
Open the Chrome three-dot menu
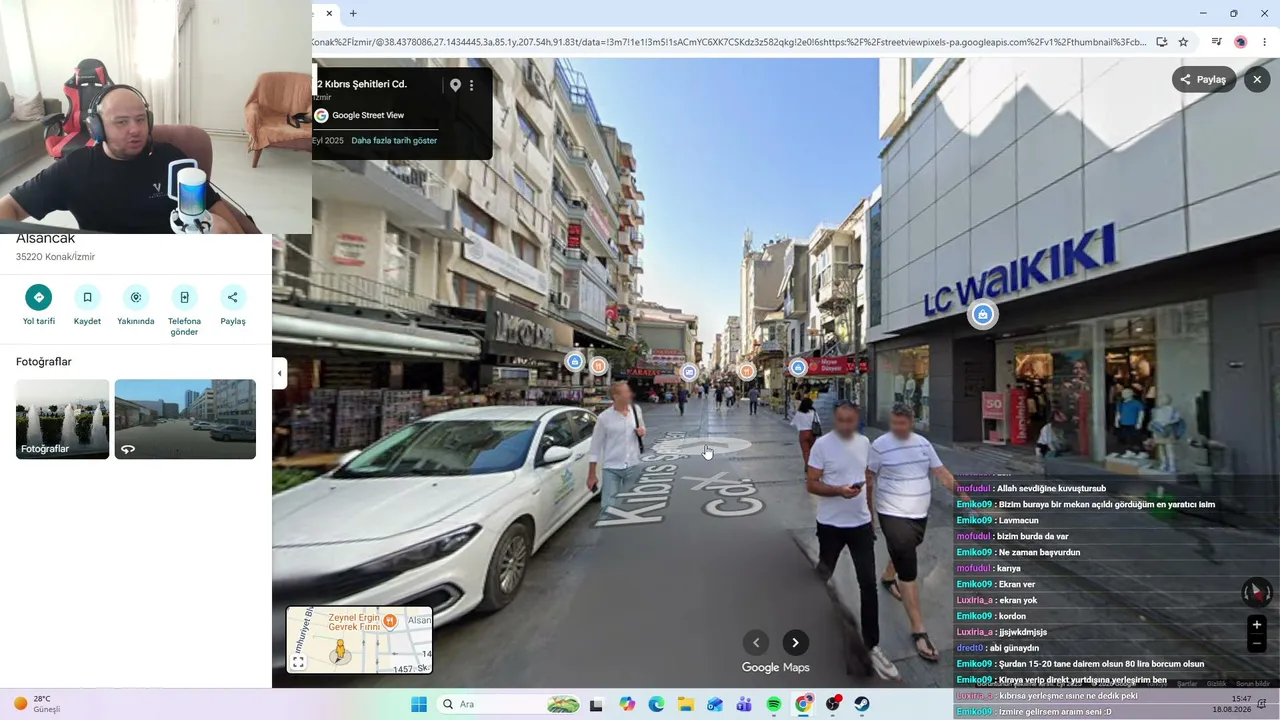click(1265, 42)
